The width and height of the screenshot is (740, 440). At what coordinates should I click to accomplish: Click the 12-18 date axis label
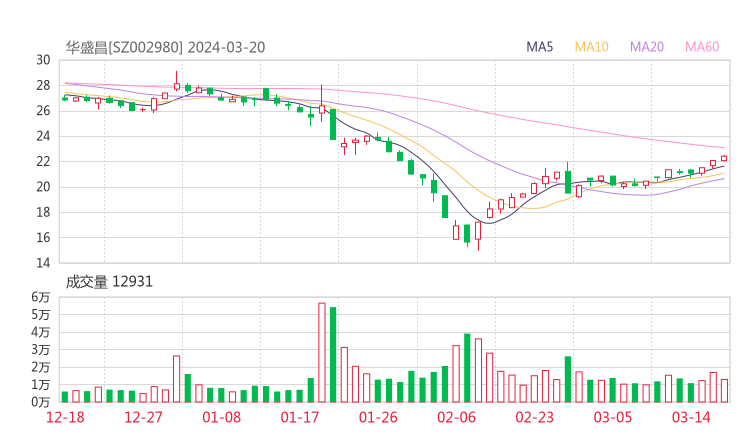[x=65, y=417]
